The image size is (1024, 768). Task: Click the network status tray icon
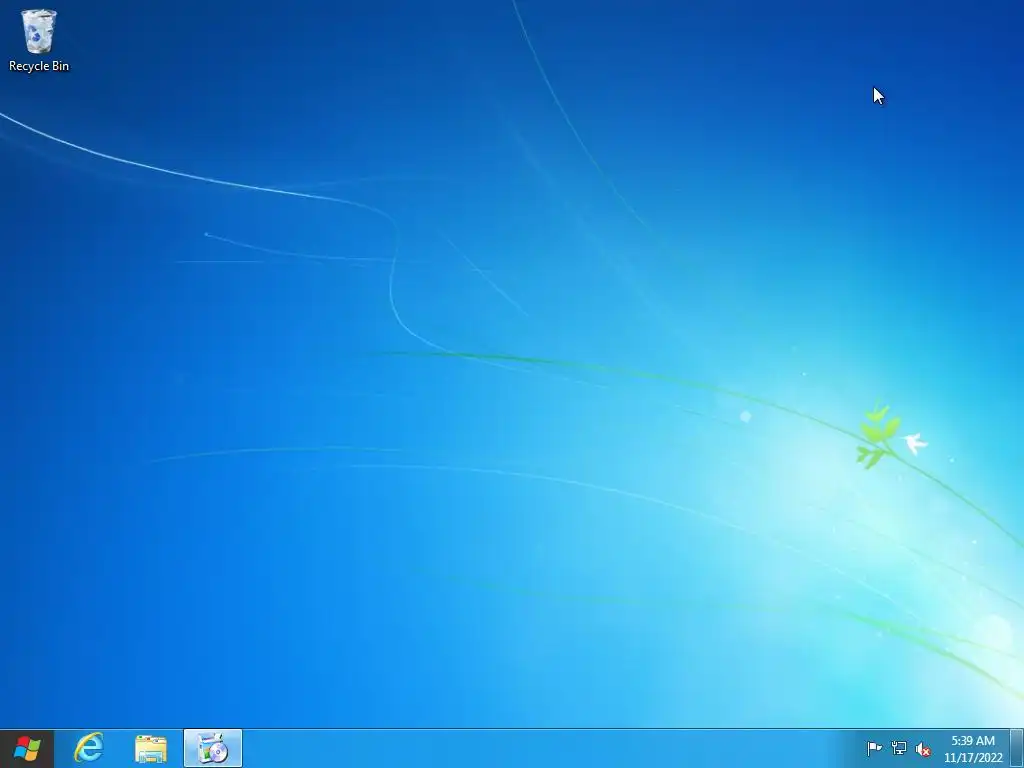pos(899,748)
